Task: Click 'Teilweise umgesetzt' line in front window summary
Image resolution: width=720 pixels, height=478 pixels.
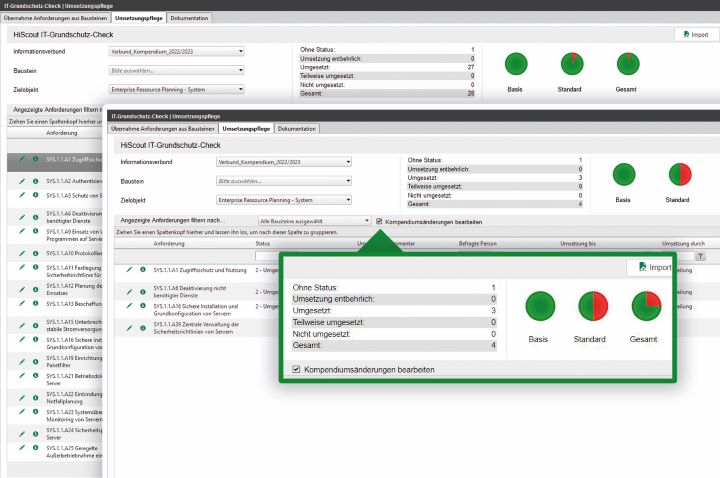Action: [495, 186]
